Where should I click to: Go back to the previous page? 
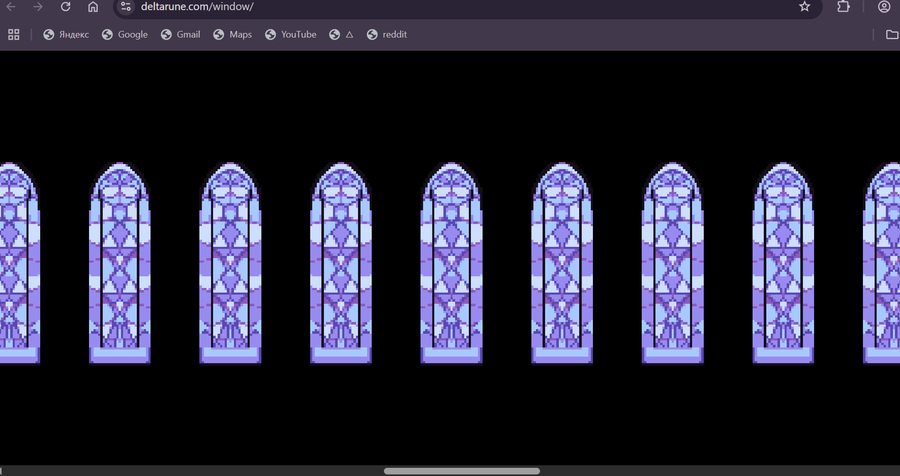pos(10,7)
